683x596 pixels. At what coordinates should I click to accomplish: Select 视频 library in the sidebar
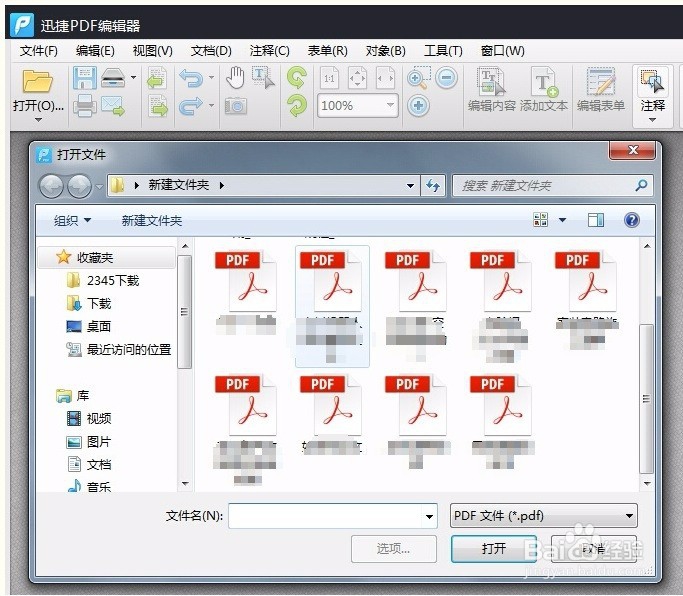pos(89,418)
